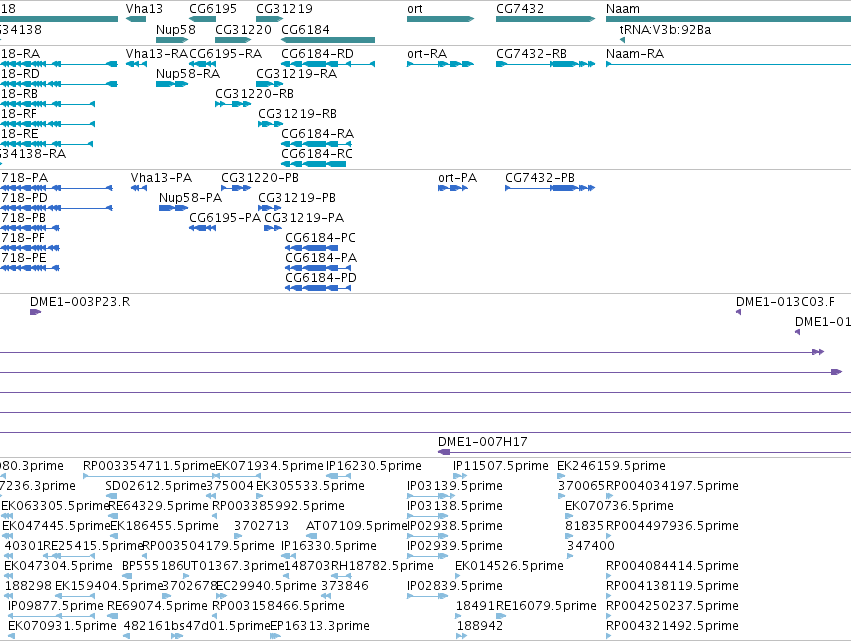Click the CG31219-PA protein label
Viewport: 851px width, 641px height.
304,218
